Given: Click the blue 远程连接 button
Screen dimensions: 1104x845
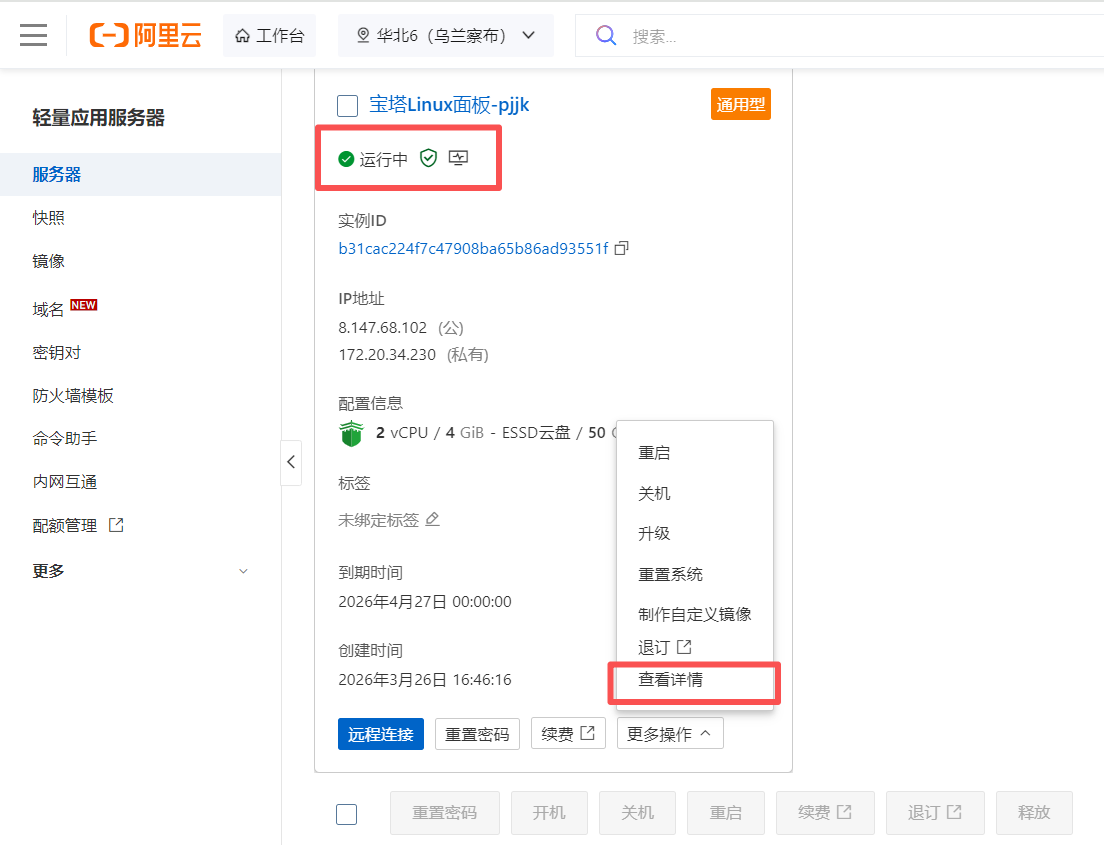Looking at the screenshot, I should (x=381, y=734).
